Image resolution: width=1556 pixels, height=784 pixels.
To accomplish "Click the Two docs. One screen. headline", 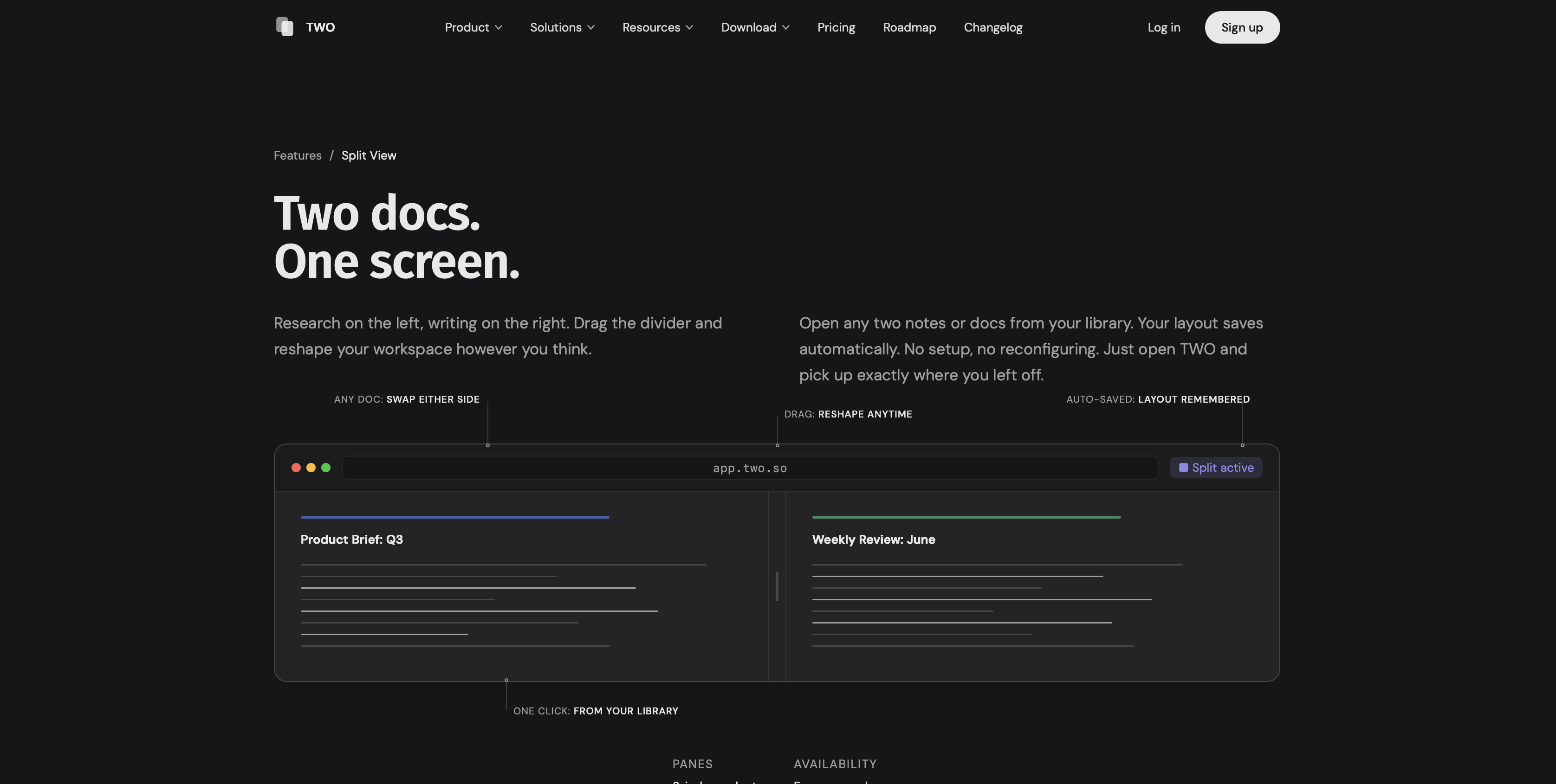I will point(397,237).
